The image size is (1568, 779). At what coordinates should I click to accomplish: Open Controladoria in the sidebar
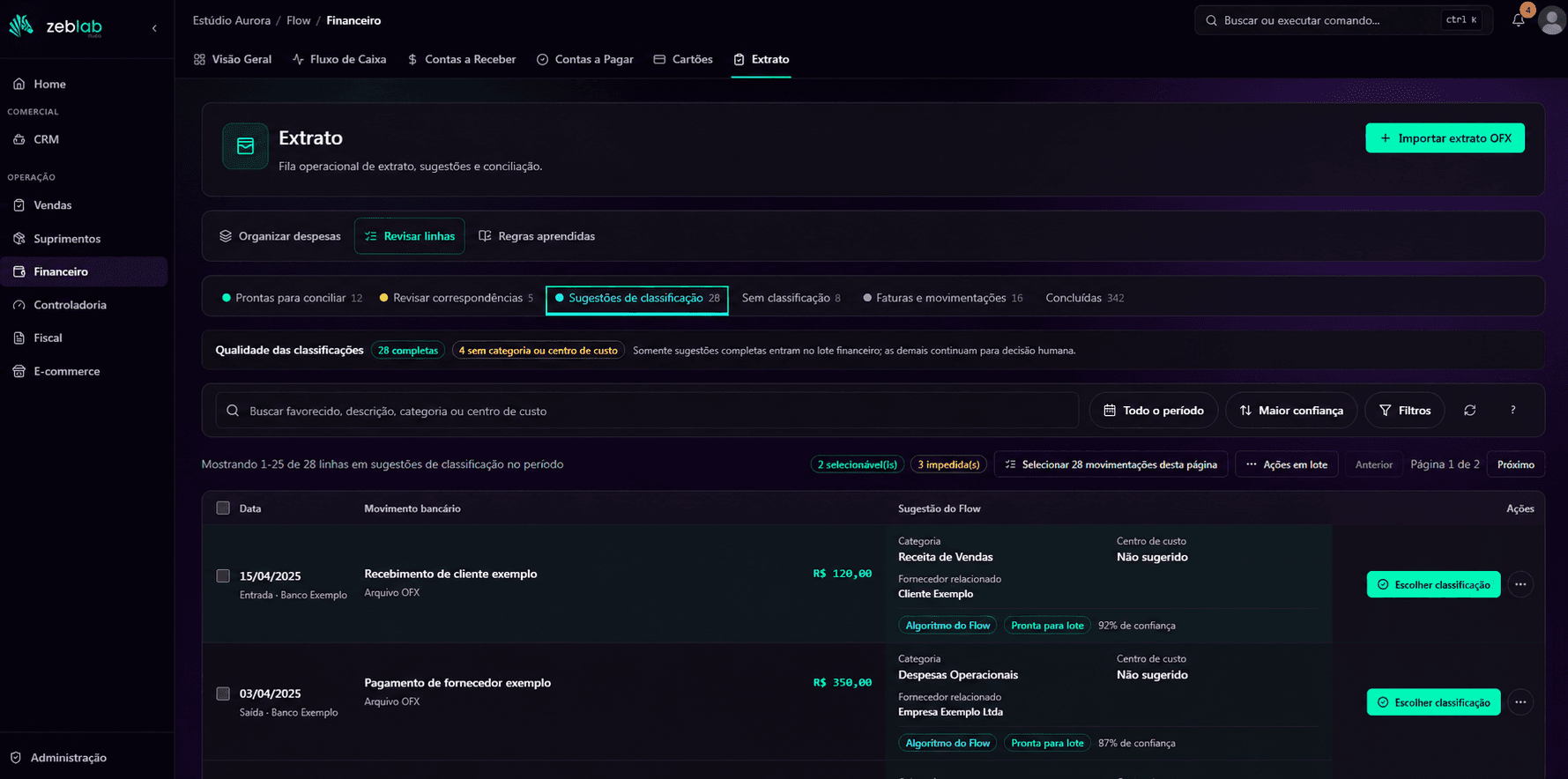84,305
